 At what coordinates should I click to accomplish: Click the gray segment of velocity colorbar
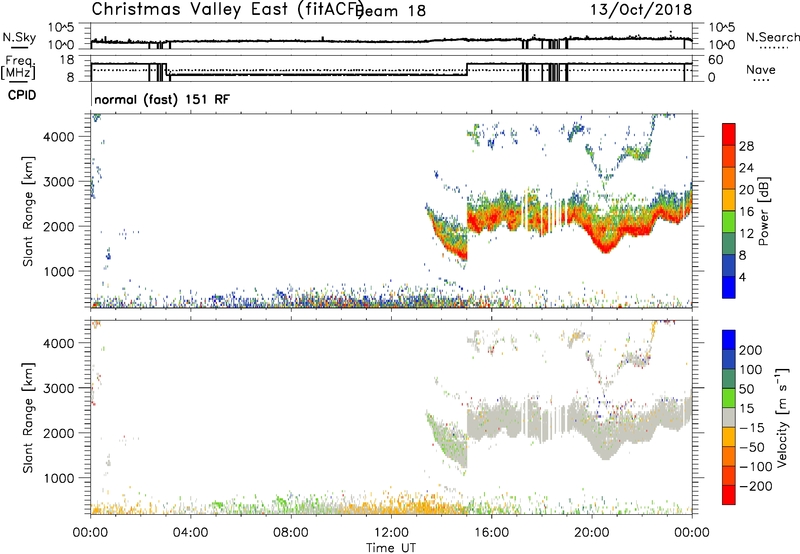(x=729, y=418)
